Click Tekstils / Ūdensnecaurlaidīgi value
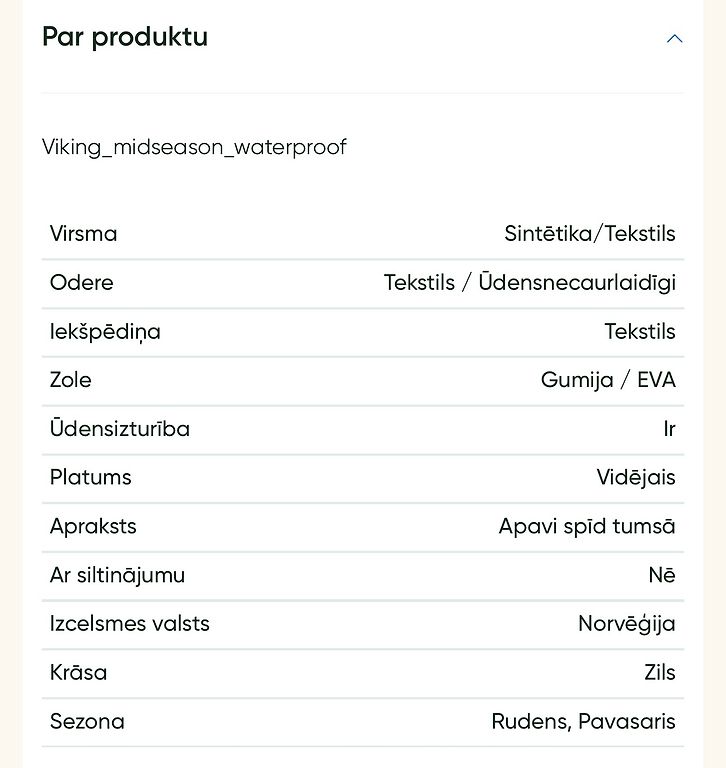The height and width of the screenshot is (768, 726). [530, 283]
